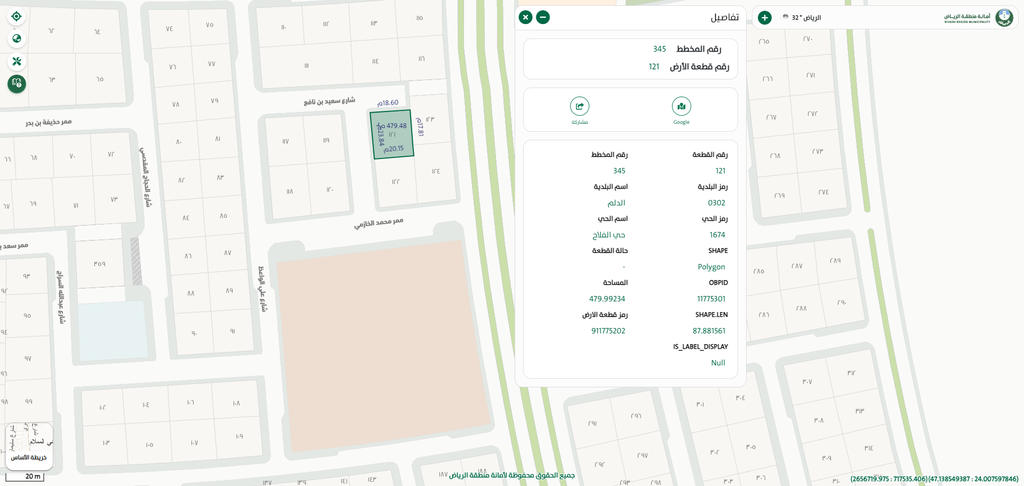Open the map tools wrench icon

[x=16, y=61]
